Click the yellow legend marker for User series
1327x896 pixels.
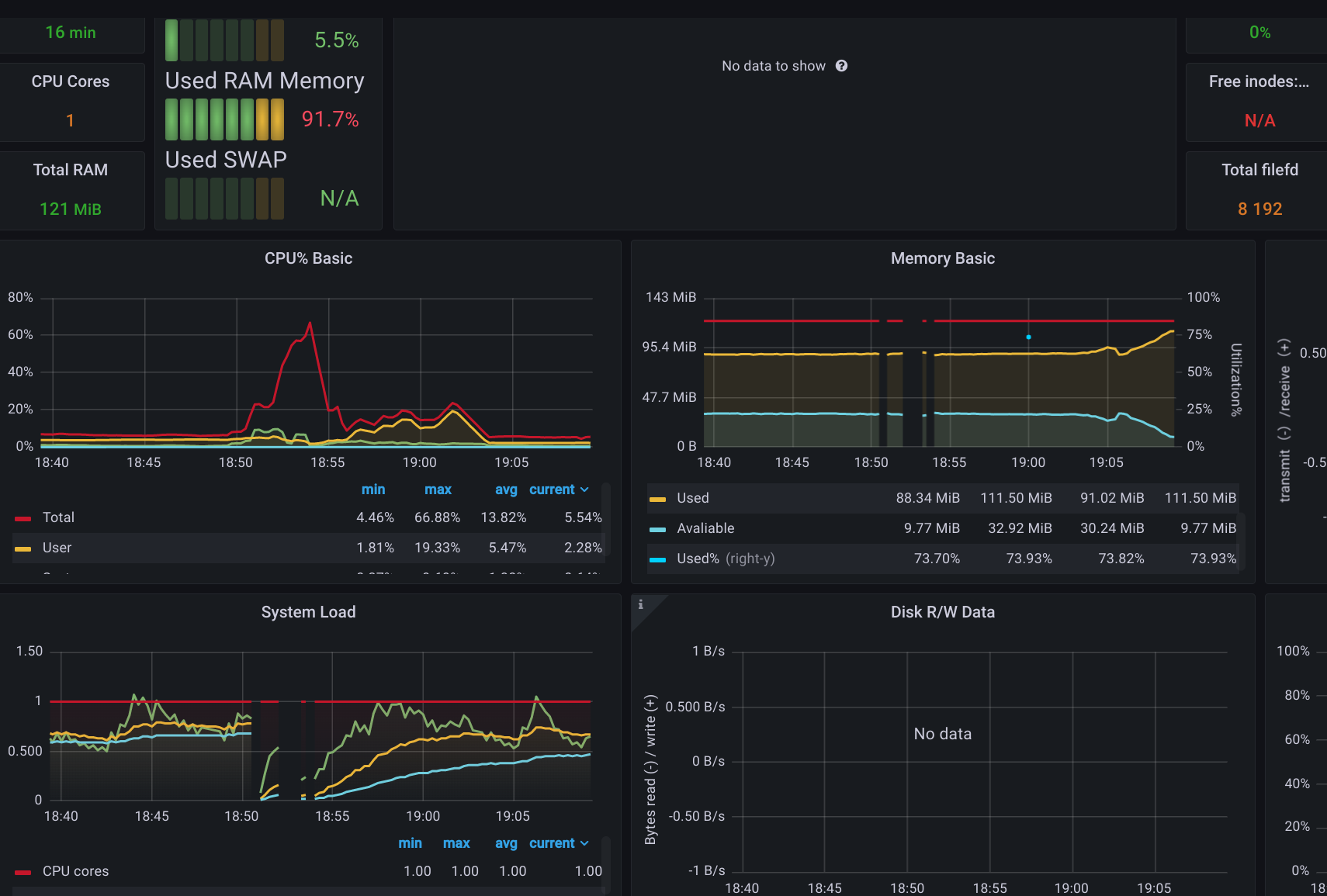(x=23, y=548)
